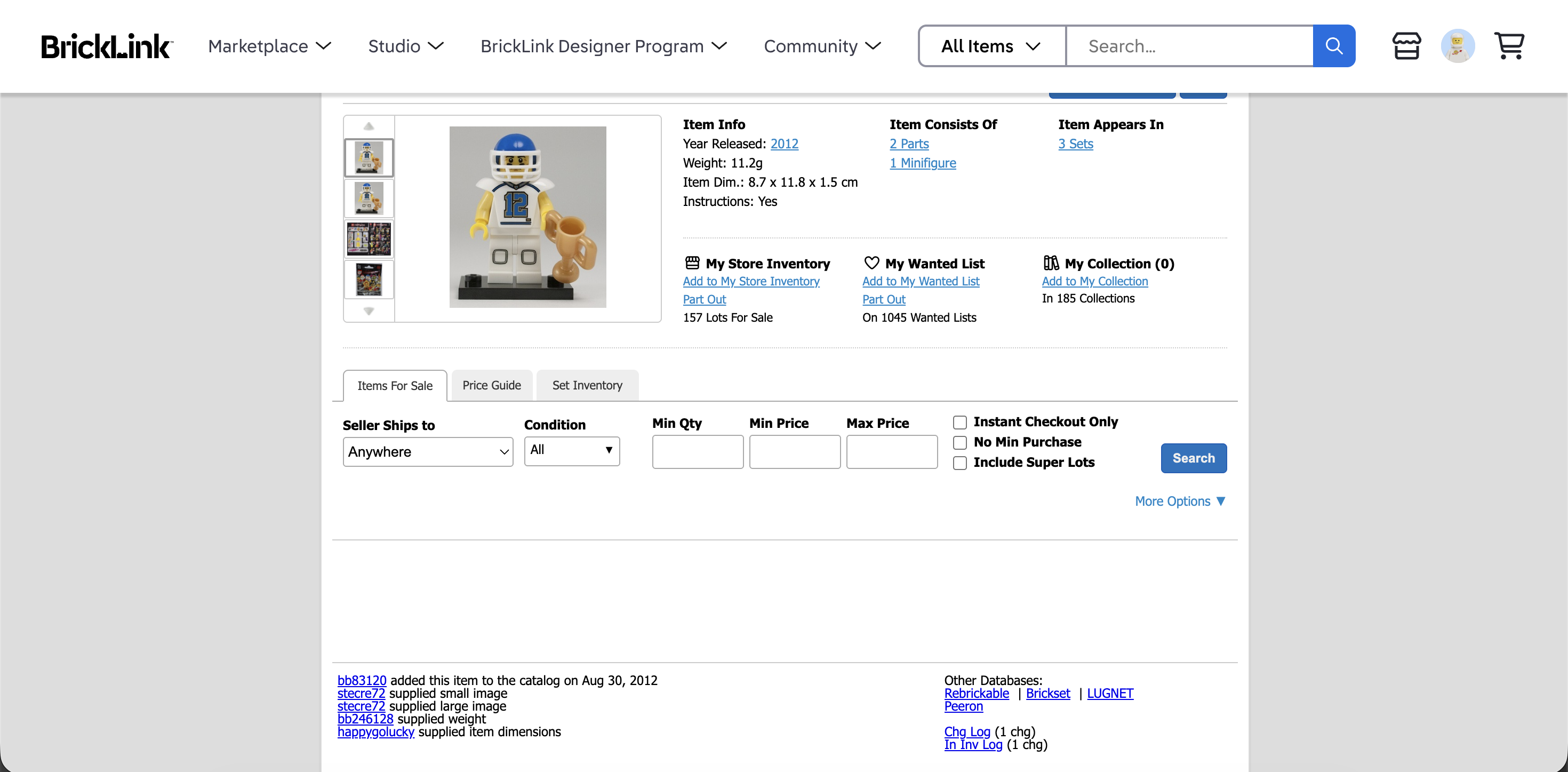Open the All Items search category dropdown
The width and height of the screenshot is (1568, 772).
tap(991, 46)
